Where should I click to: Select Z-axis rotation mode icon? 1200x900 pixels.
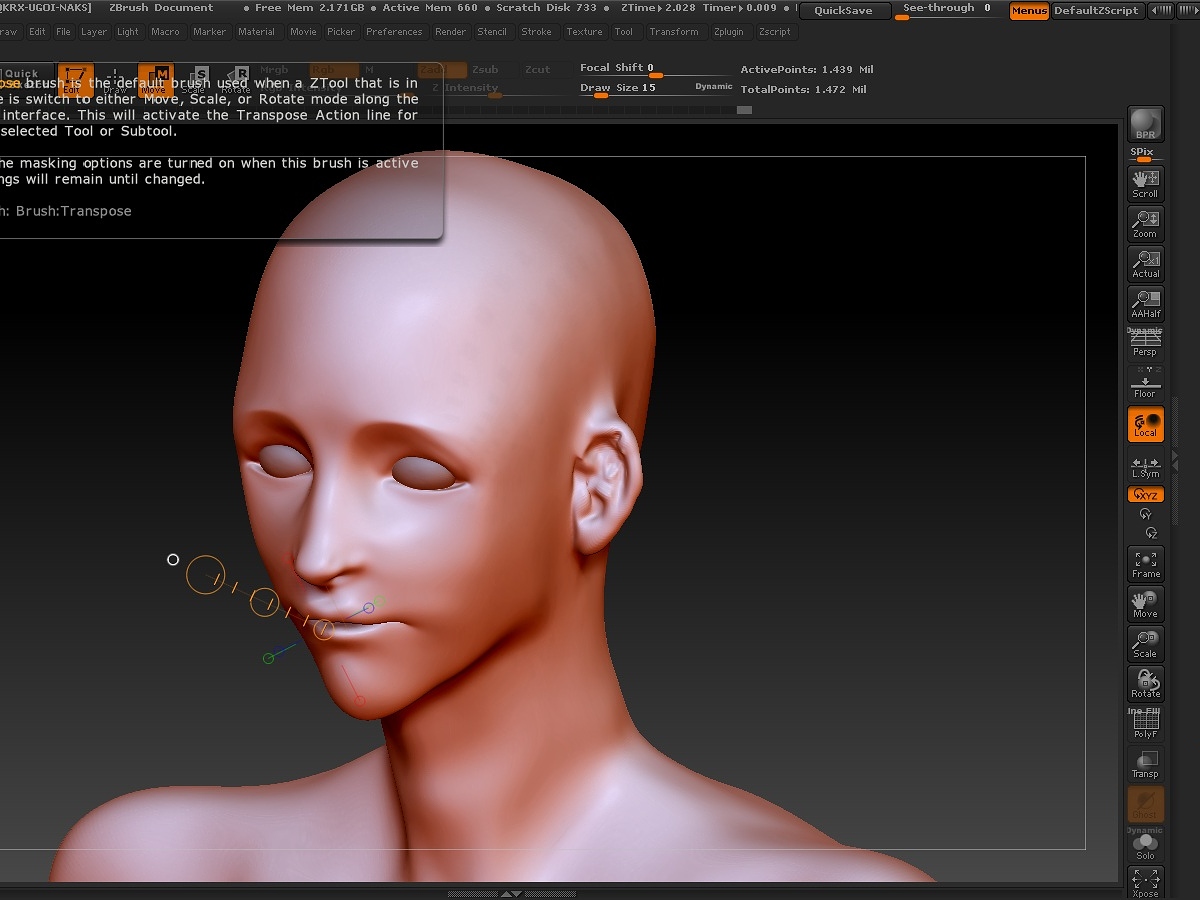[1150, 533]
